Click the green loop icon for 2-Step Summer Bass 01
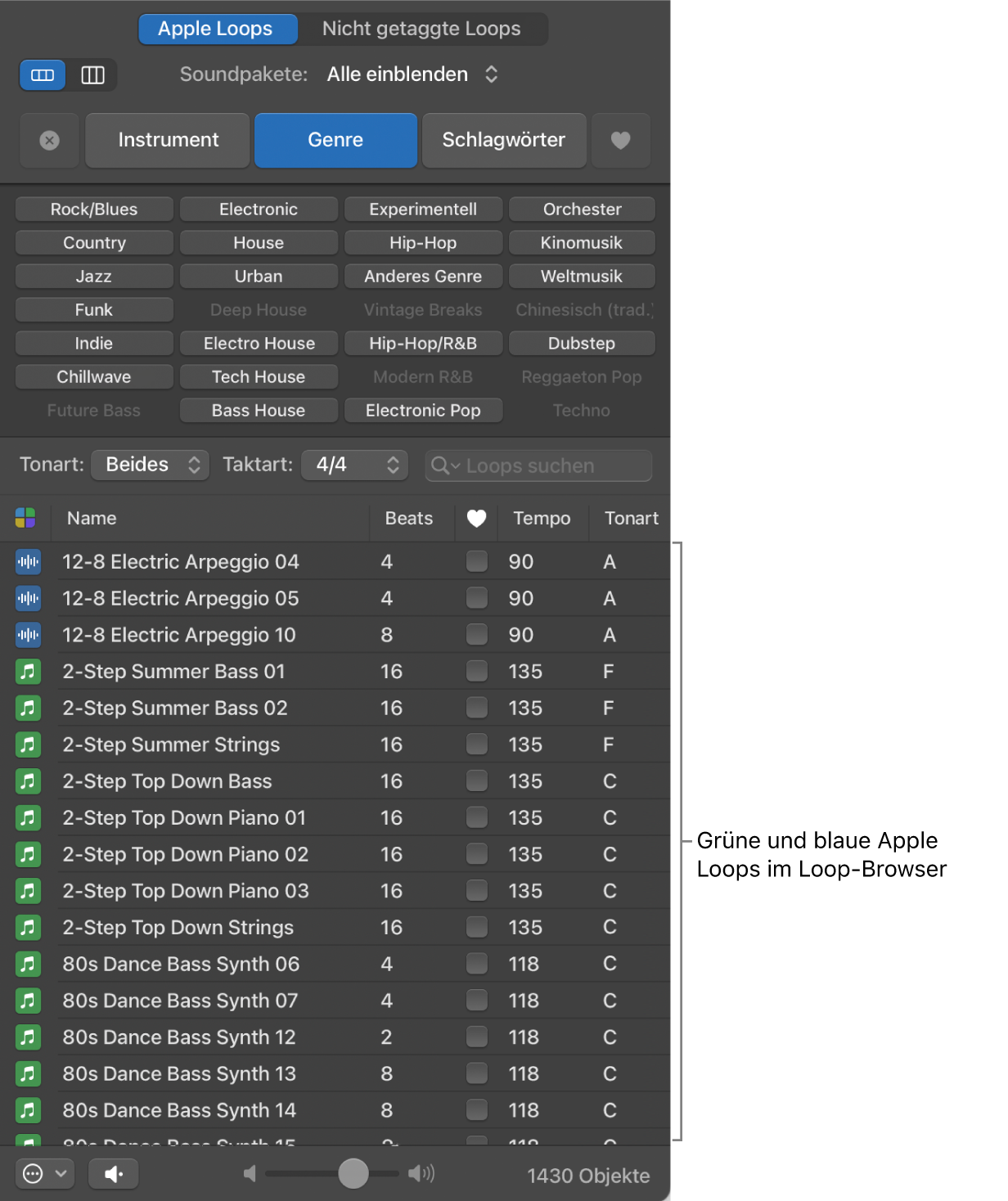The image size is (1008, 1201). [x=28, y=672]
